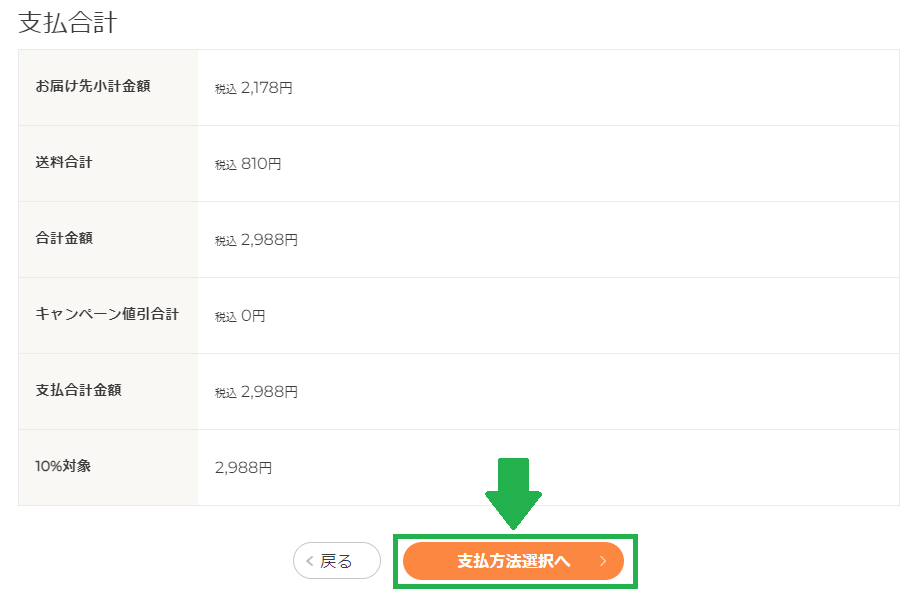Click the green down arrow annotation

coord(513,494)
